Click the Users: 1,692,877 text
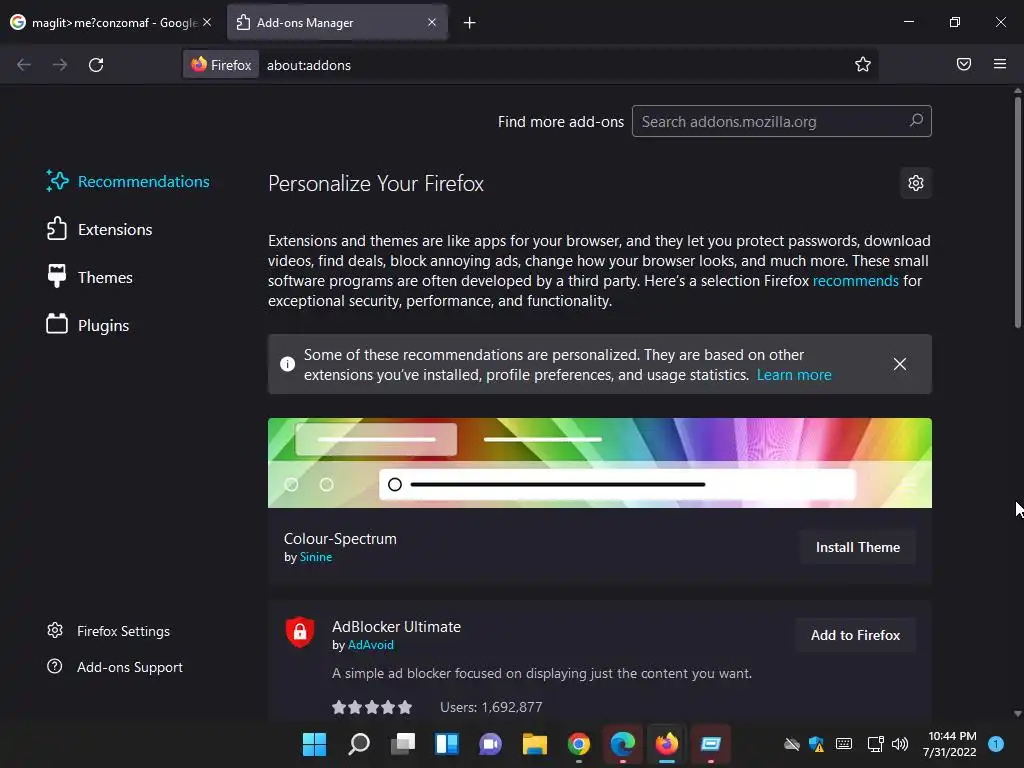Viewport: 1024px width, 768px height. tap(491, 707)
